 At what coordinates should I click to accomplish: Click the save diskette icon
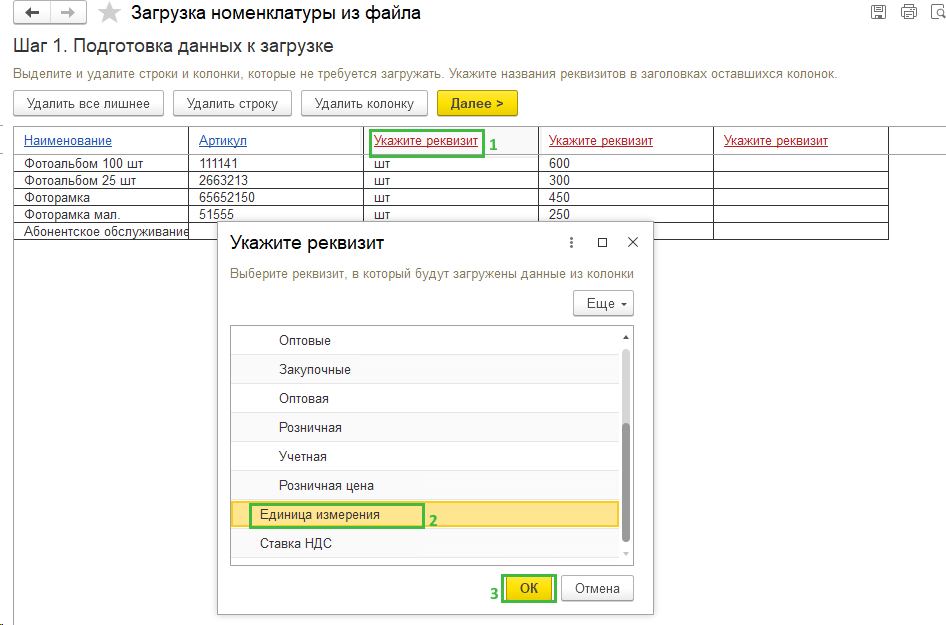click(878, 11)
